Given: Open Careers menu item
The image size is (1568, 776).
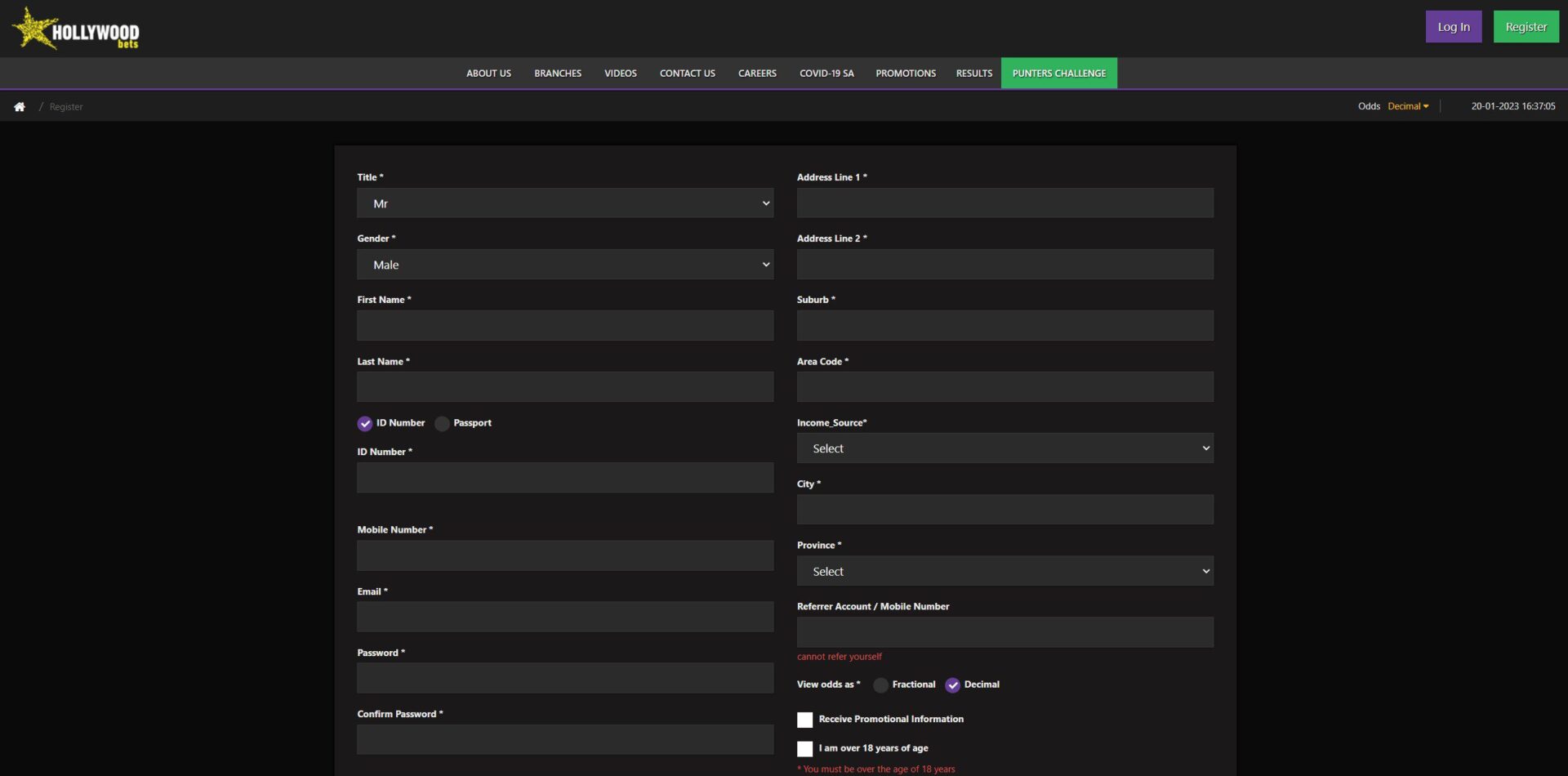Looking at the screenshot, I should pos(757,74).
